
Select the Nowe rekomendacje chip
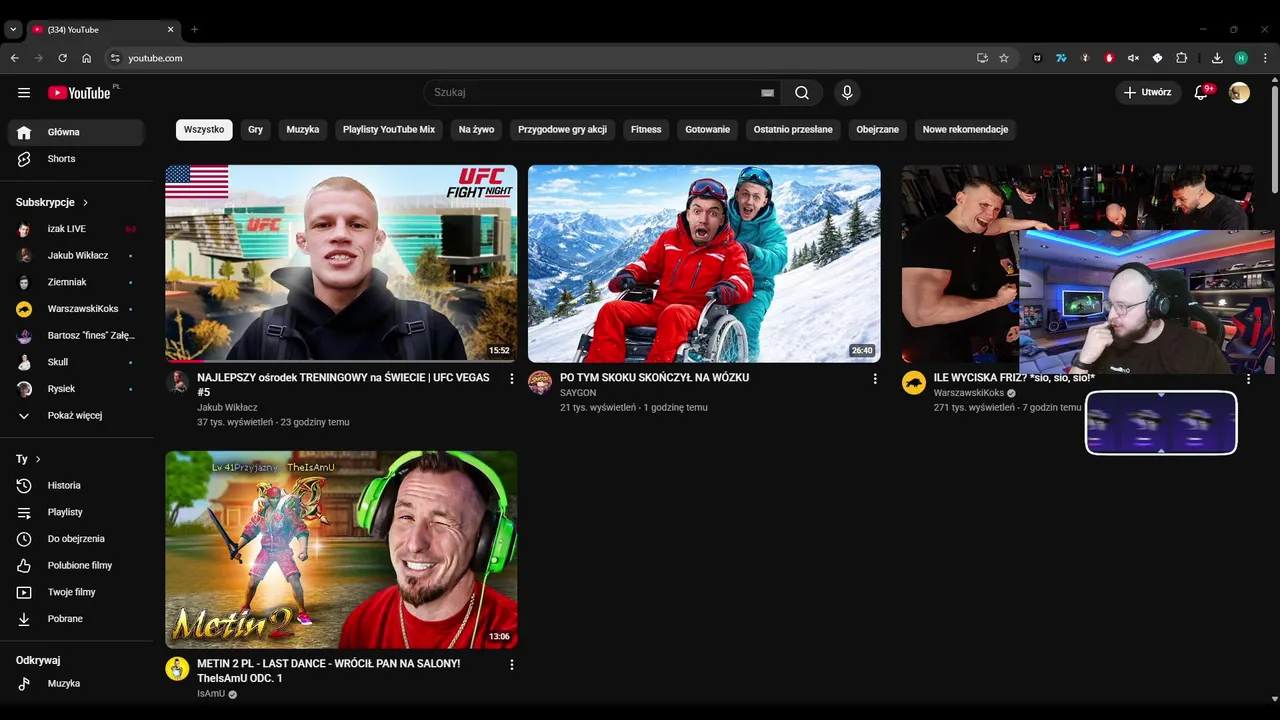(965, 130)
